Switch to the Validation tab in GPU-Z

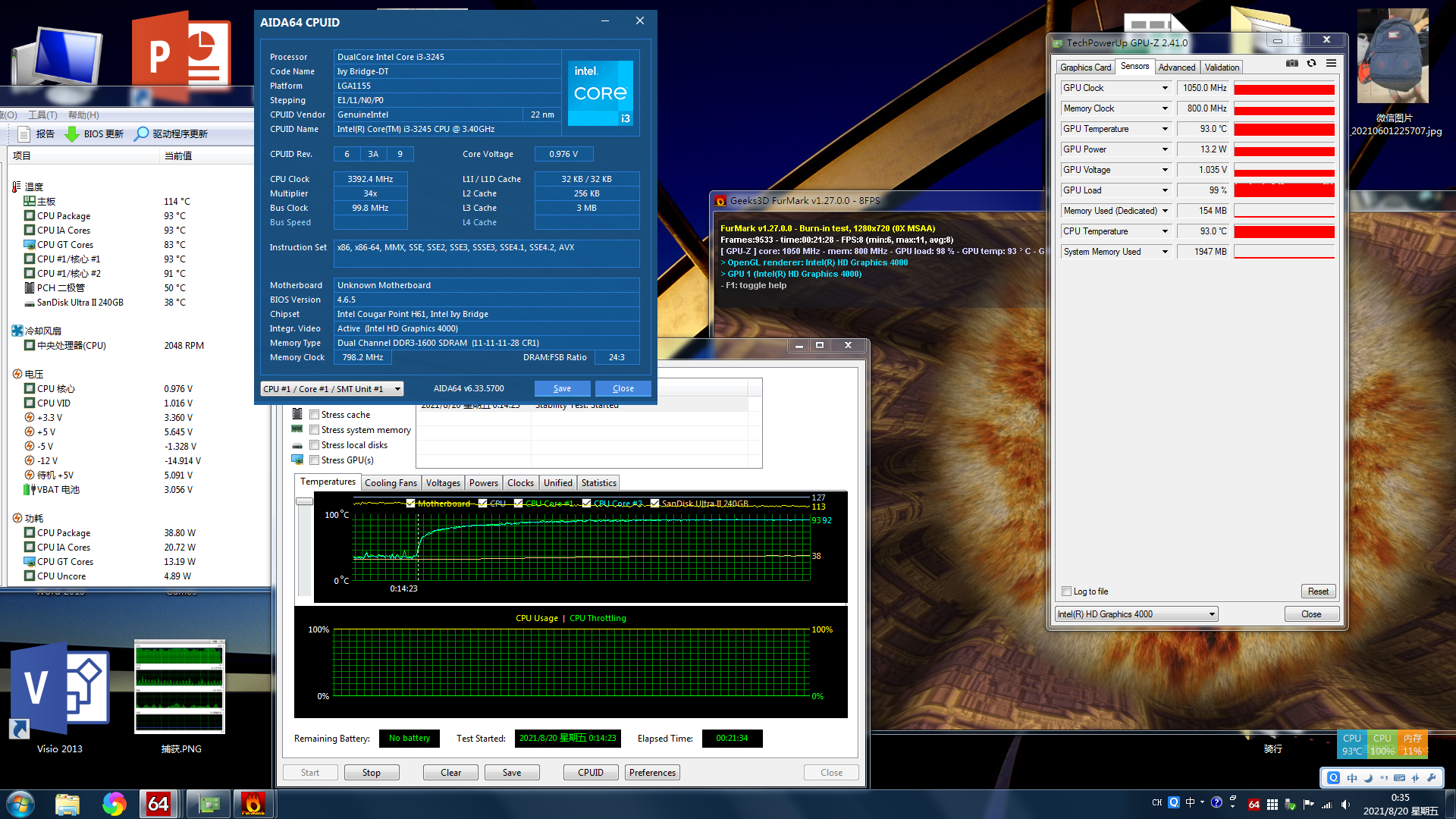click(x=1222, y=67)
